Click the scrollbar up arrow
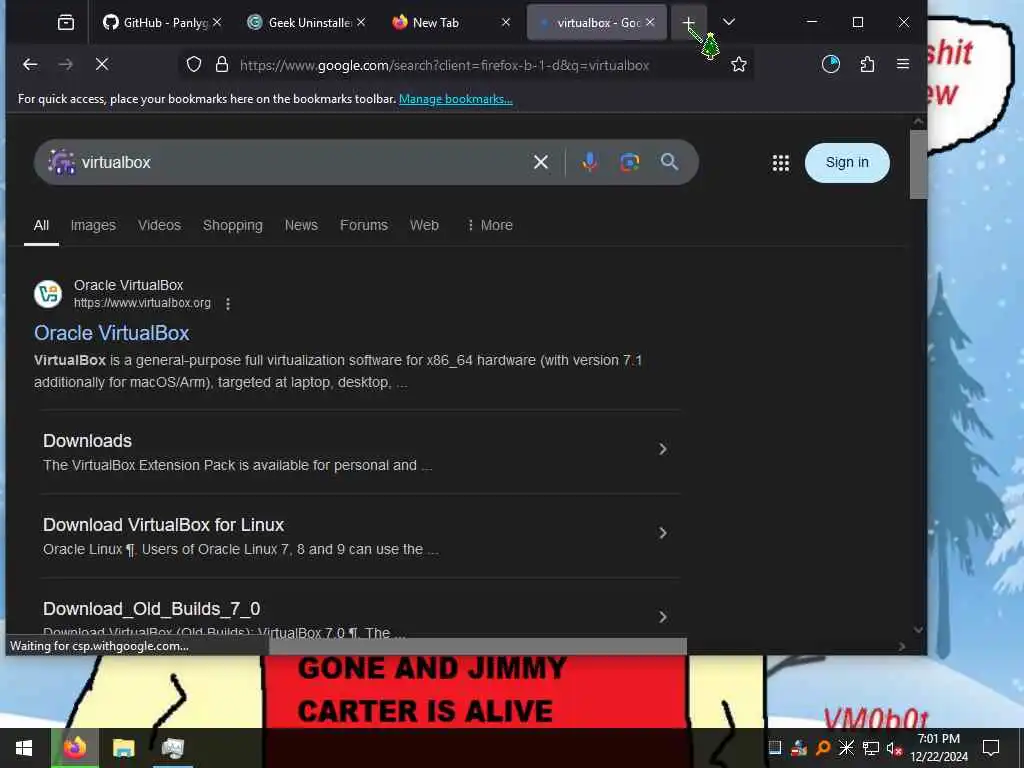 (x=918, y=121)
